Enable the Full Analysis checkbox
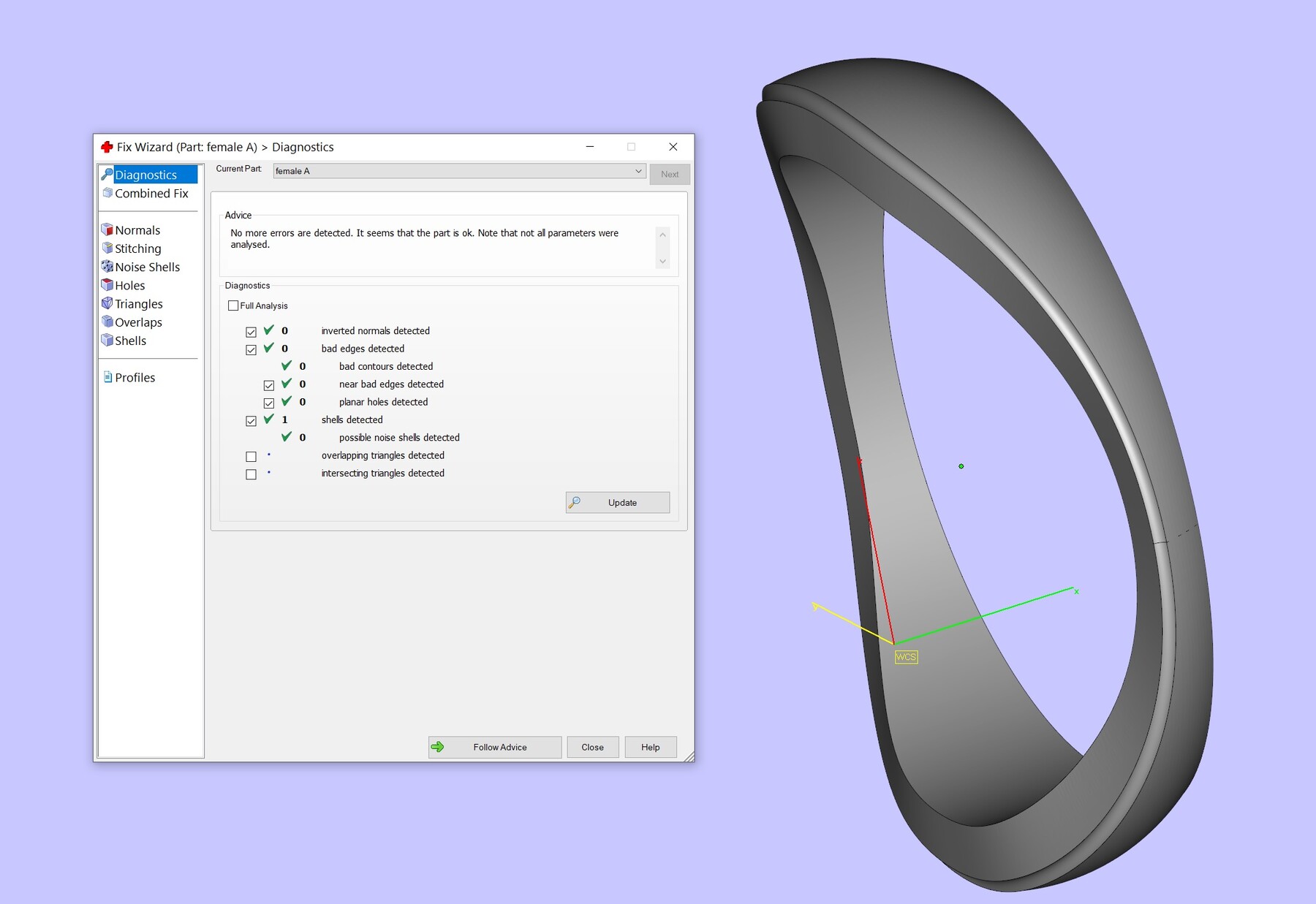 pyautogui.click(x=233, y=305)
